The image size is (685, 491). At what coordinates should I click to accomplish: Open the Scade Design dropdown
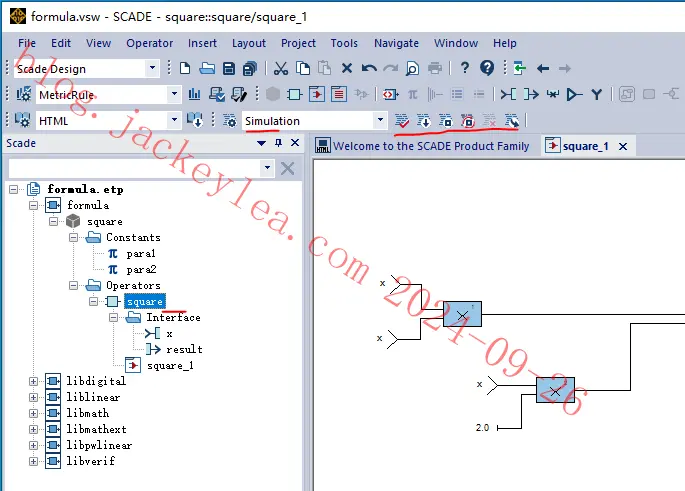(152, 68)
